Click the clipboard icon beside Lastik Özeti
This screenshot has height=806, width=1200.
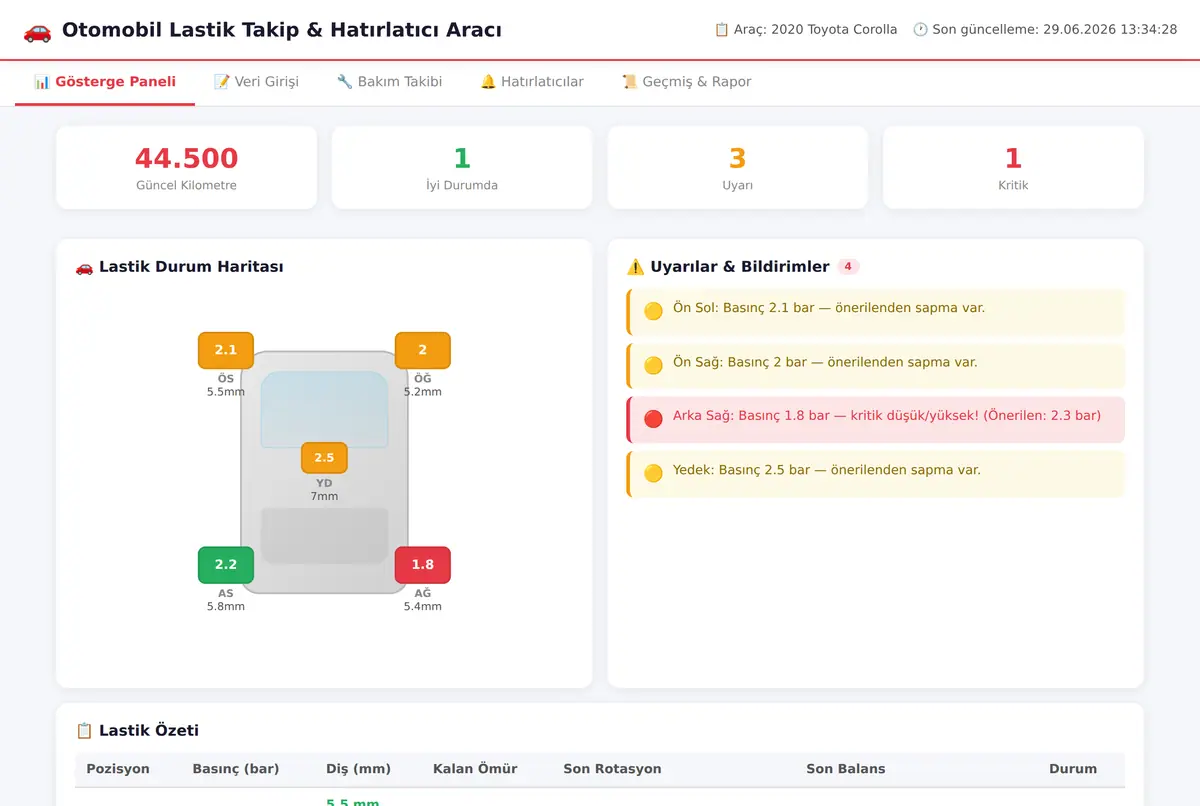[x=84, y=731]
